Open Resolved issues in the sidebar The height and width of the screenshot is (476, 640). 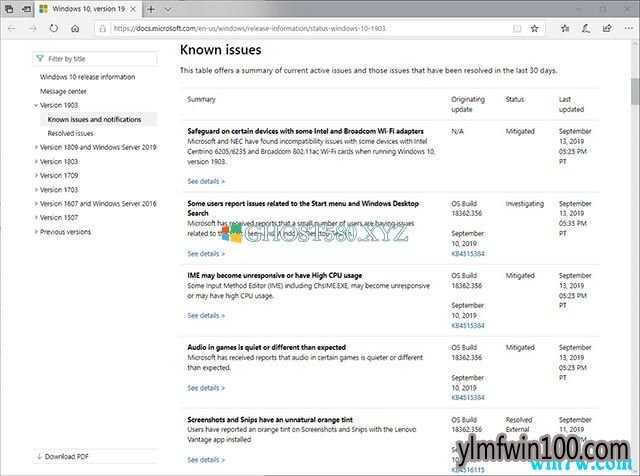(x=70, y=133)
